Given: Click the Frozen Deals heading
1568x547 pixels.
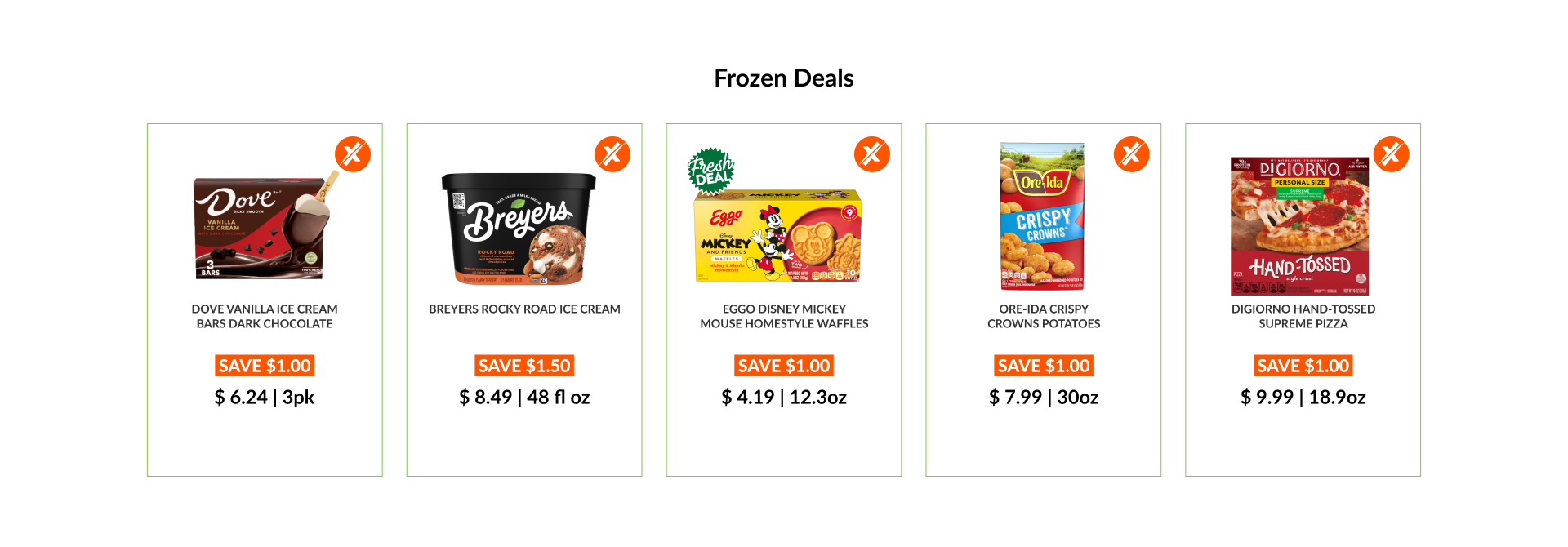Looking at the screenshot, I should click(784, 78).
